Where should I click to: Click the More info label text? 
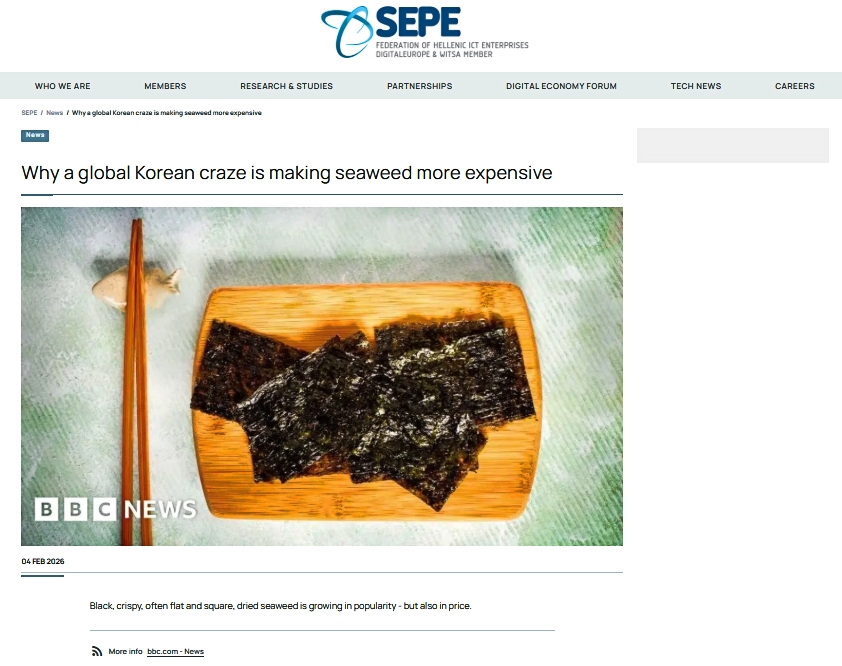[x=125, y=651]
